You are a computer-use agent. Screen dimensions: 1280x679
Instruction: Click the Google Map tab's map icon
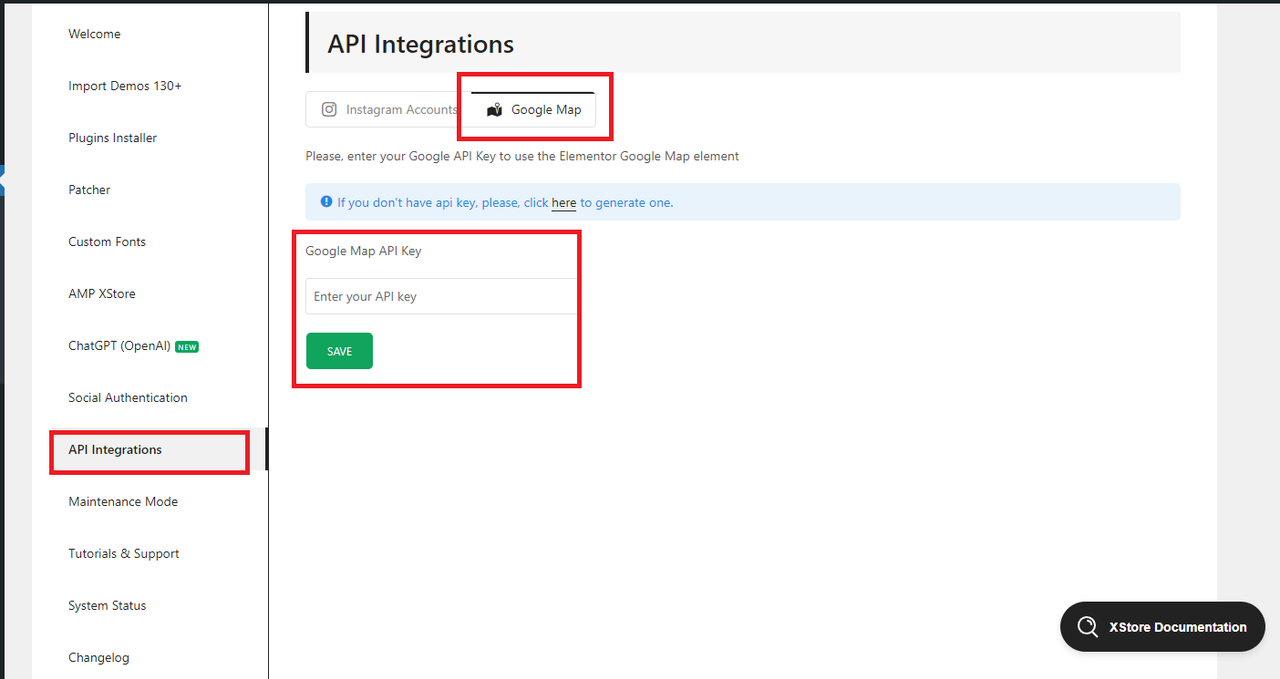(x=494, y=110)
